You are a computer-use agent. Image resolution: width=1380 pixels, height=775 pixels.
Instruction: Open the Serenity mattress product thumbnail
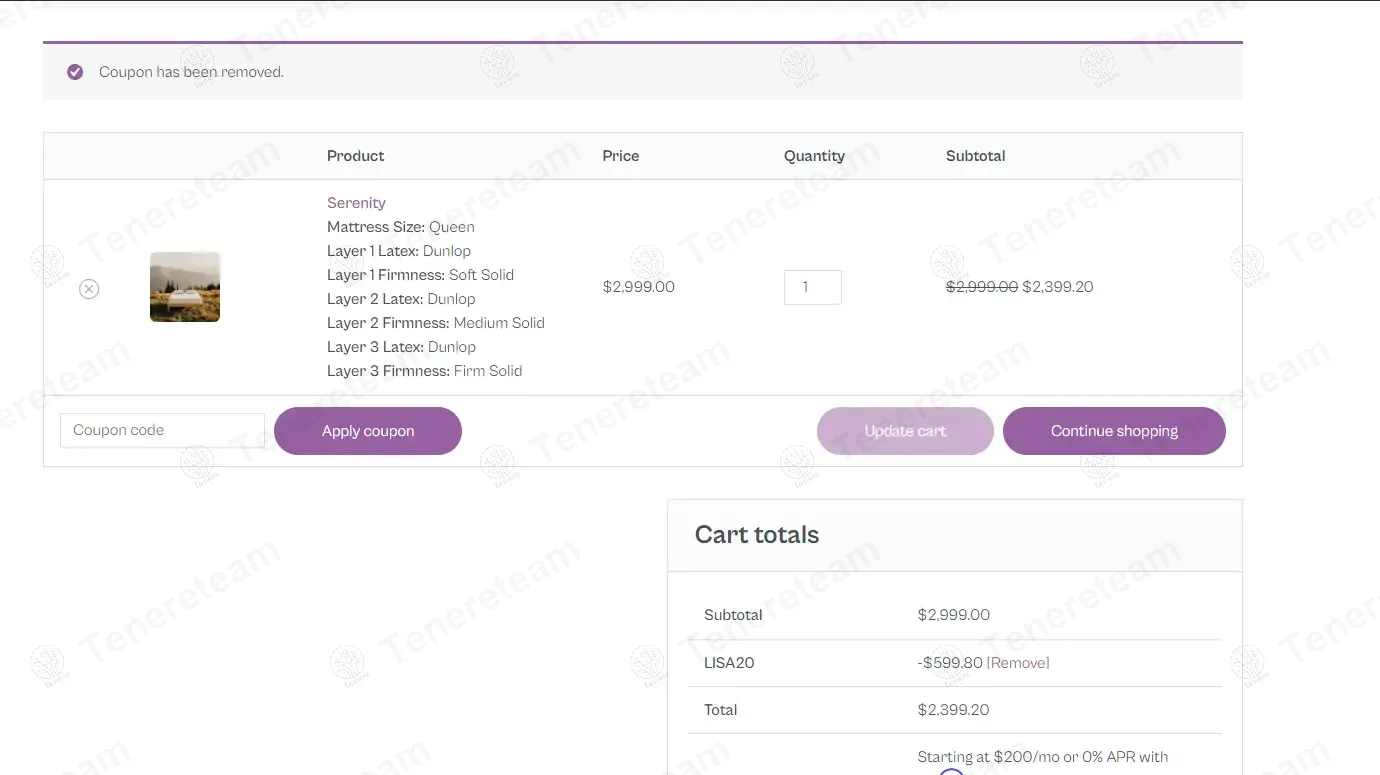(185, 287)
